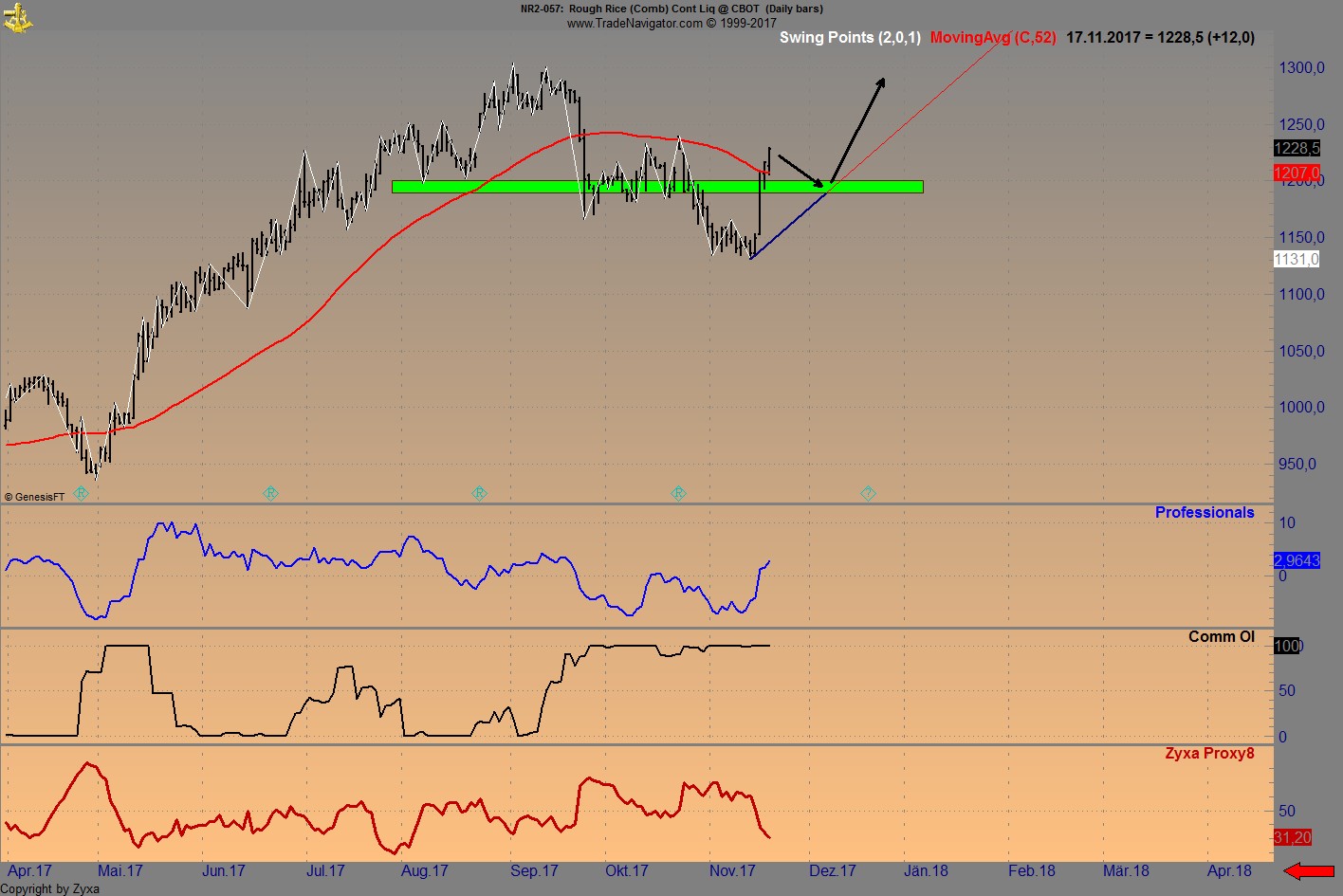Screen dimensions: 1343x896
Task: Select the rollover marker in late October 2017
Action: [x=678, y=494]
